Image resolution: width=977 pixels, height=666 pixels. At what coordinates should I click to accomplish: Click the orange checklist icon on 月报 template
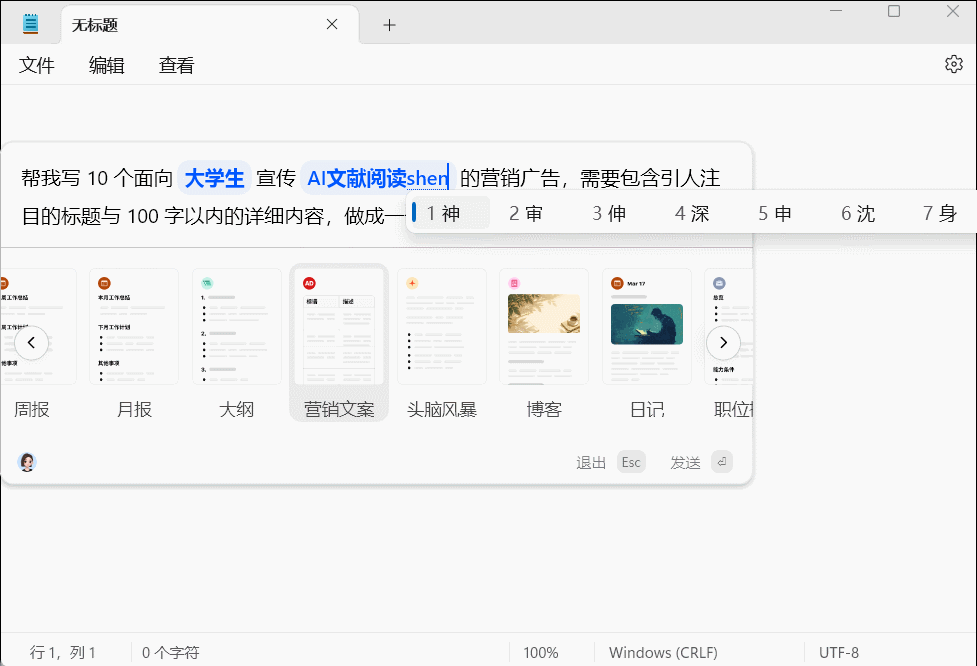click(x=104, y=283)
